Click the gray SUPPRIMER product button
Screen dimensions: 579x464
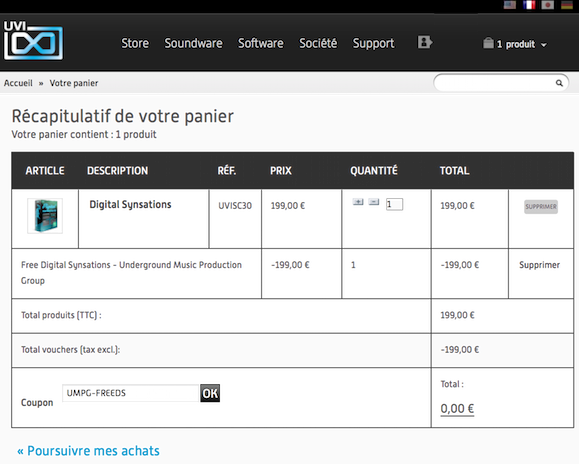[x=541, y=207]
